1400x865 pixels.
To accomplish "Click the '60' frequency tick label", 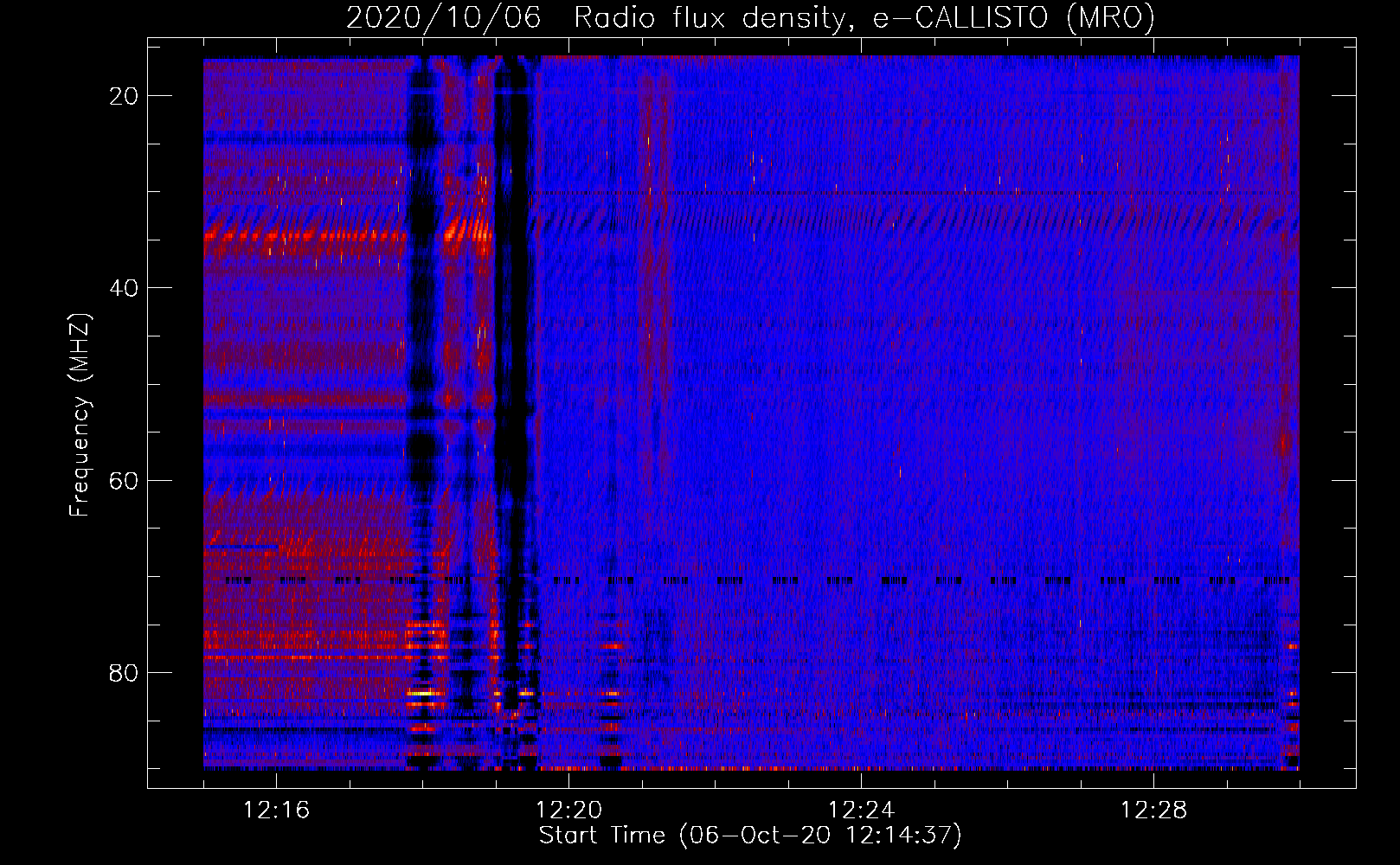I will pos(124,480).
